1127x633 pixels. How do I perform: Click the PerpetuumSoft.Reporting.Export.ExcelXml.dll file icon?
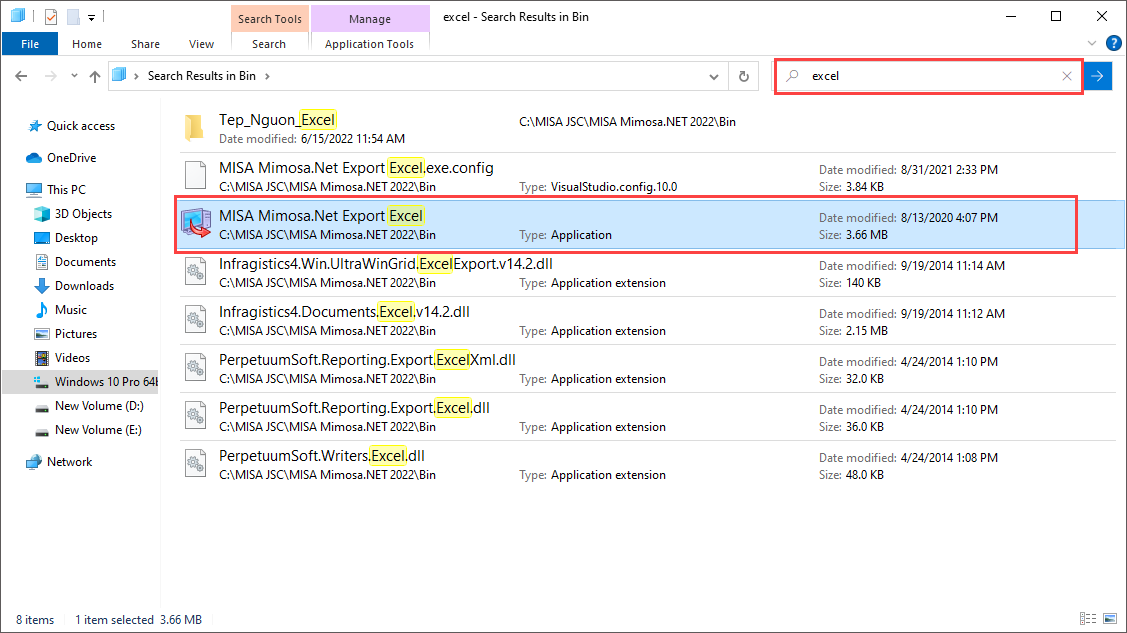(x=196, y=369)
